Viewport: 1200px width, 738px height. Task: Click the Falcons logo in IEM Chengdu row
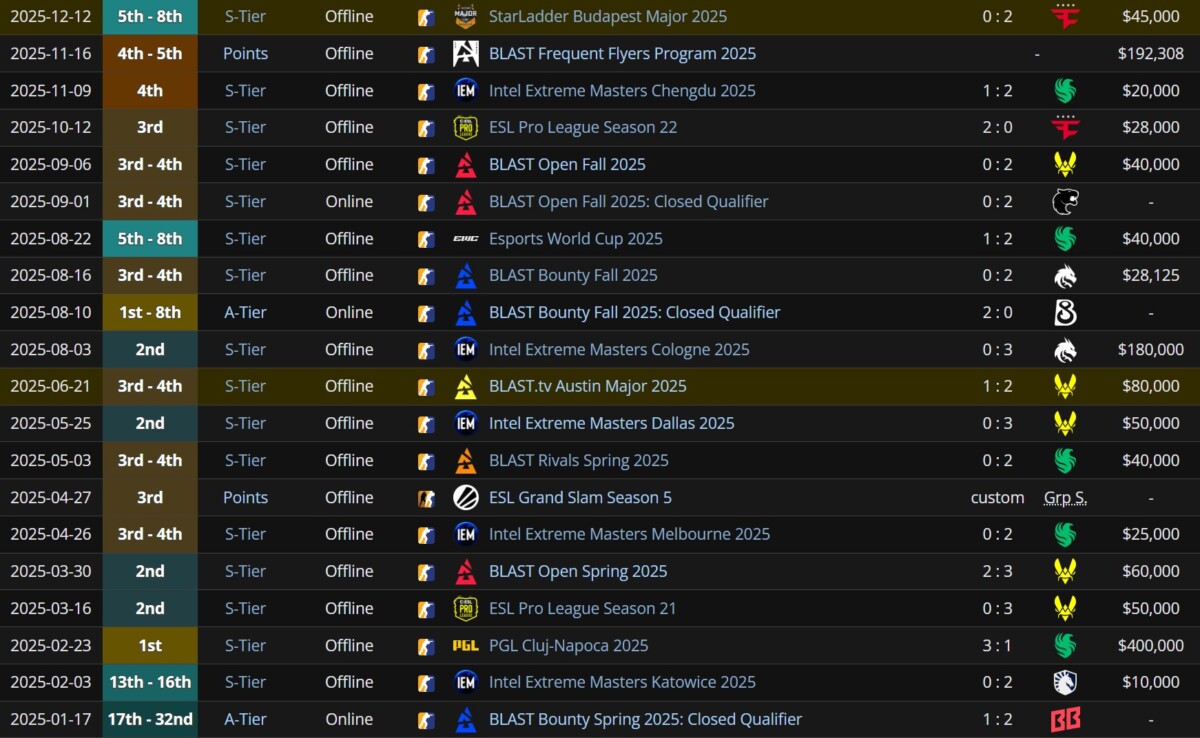(1065, 91)
